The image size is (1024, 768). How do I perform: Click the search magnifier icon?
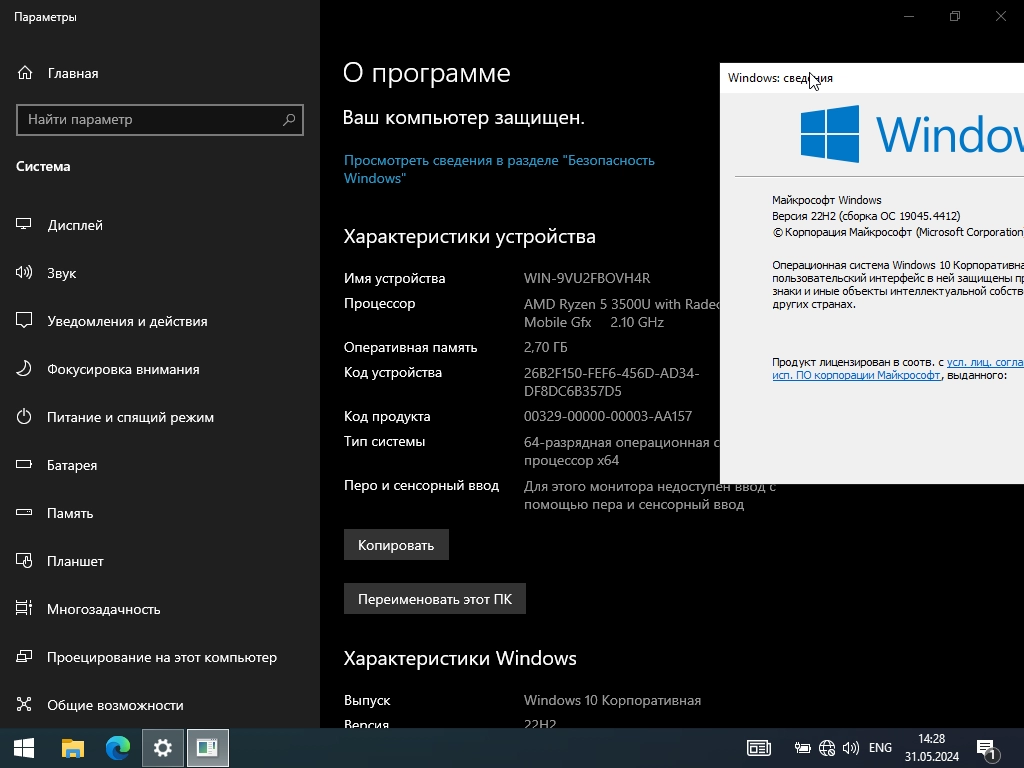pyautogui.click(x=289, y=120)
